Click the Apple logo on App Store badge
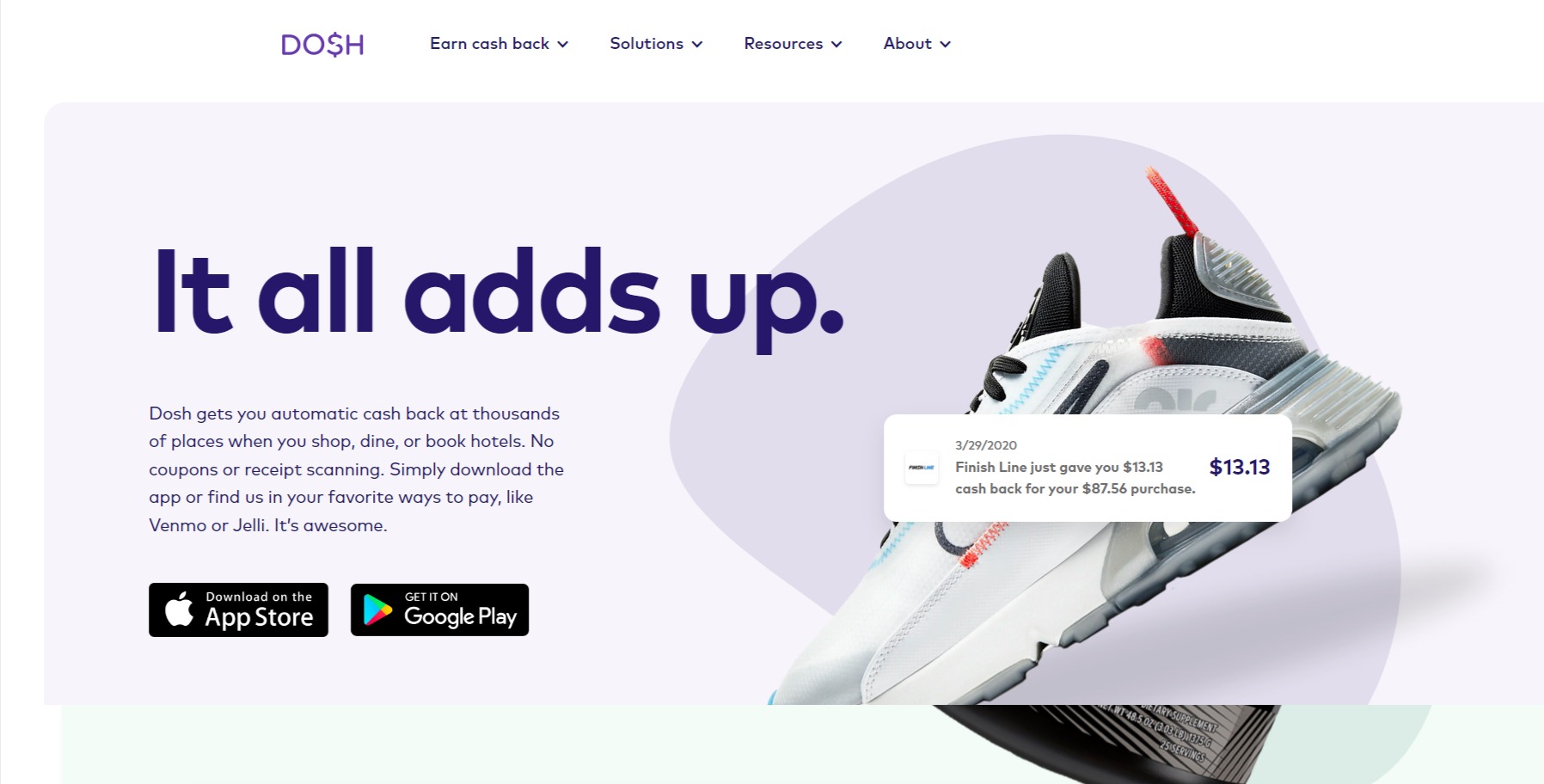 click(x=179, y=609)
